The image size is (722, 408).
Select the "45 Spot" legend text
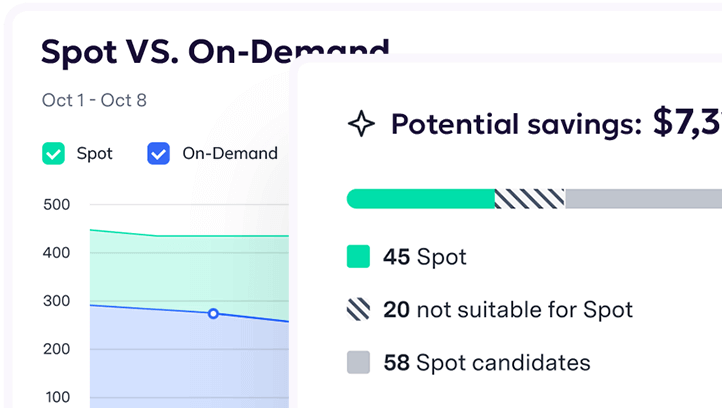pyautogui.click(x=425, y=257)
